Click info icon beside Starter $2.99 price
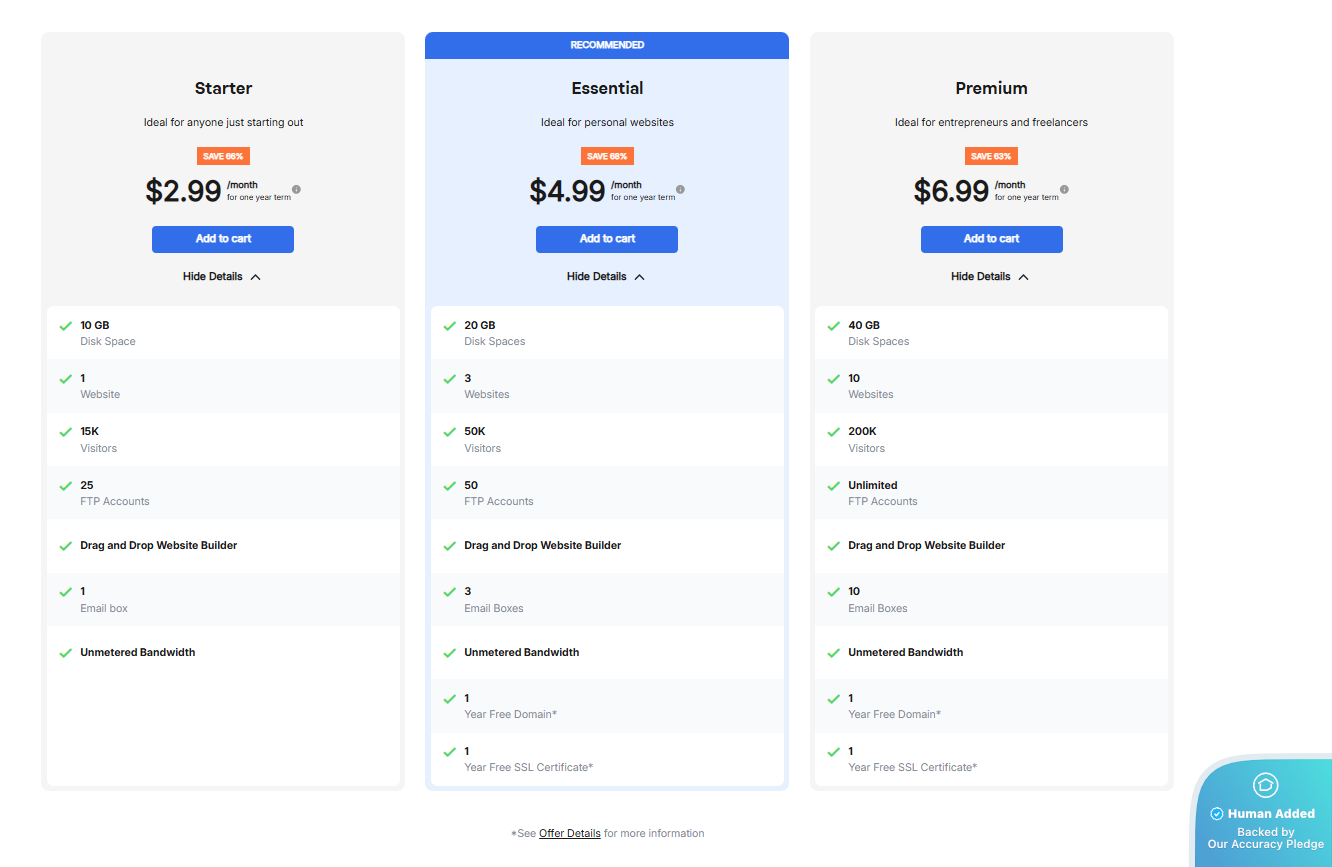Viewport: 1332px width, 867px height. coord(296,189)
